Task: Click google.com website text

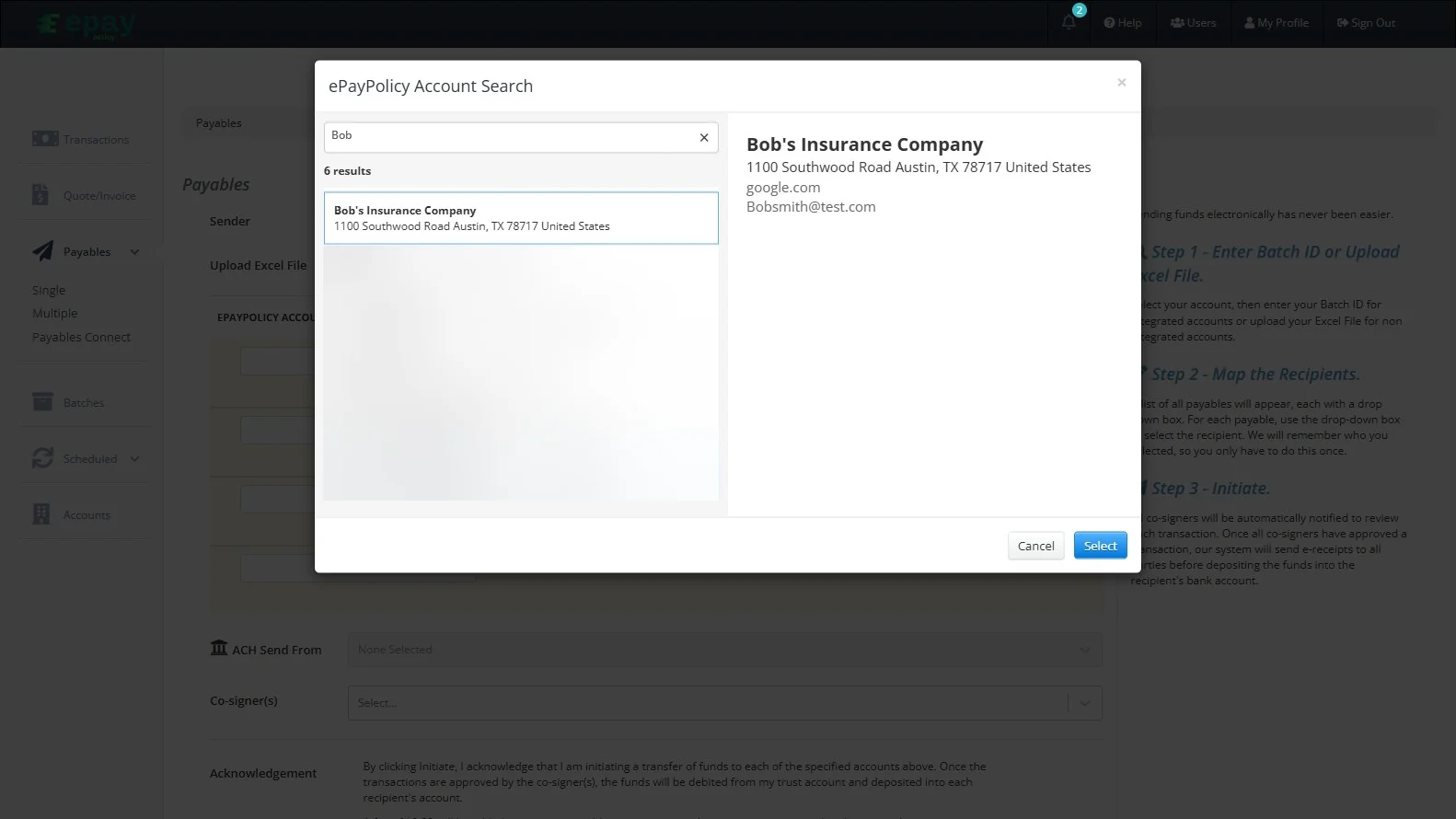Action: pyautogui.click(x=783, y=188)
